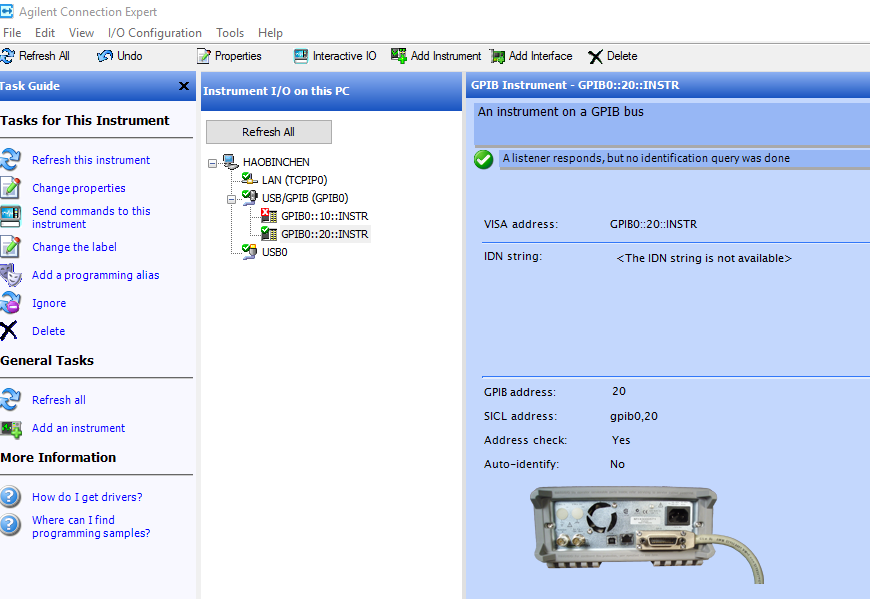Click the Refresh All toolbar icon
Screen dimensions: 870x599
tap(7, 56)
